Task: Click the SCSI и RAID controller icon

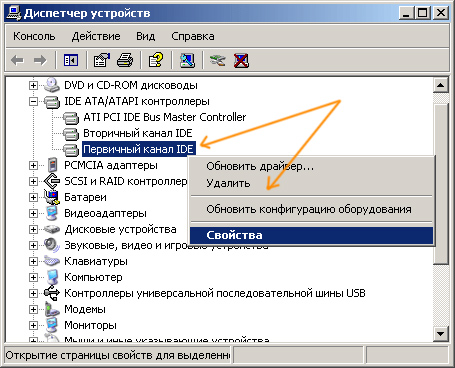Action: 52,181
